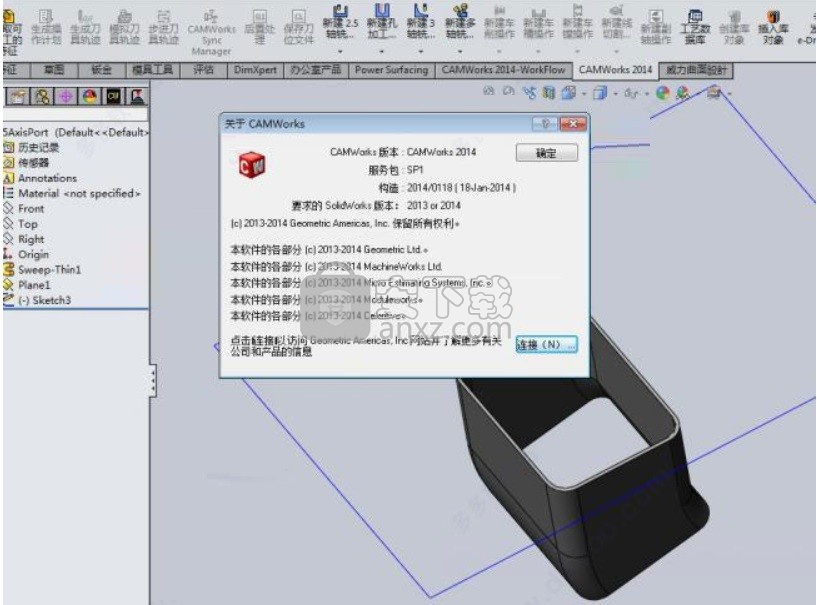Click the Previous View icon
This screenshot has width=817, height=605.
tap(530, 93)
